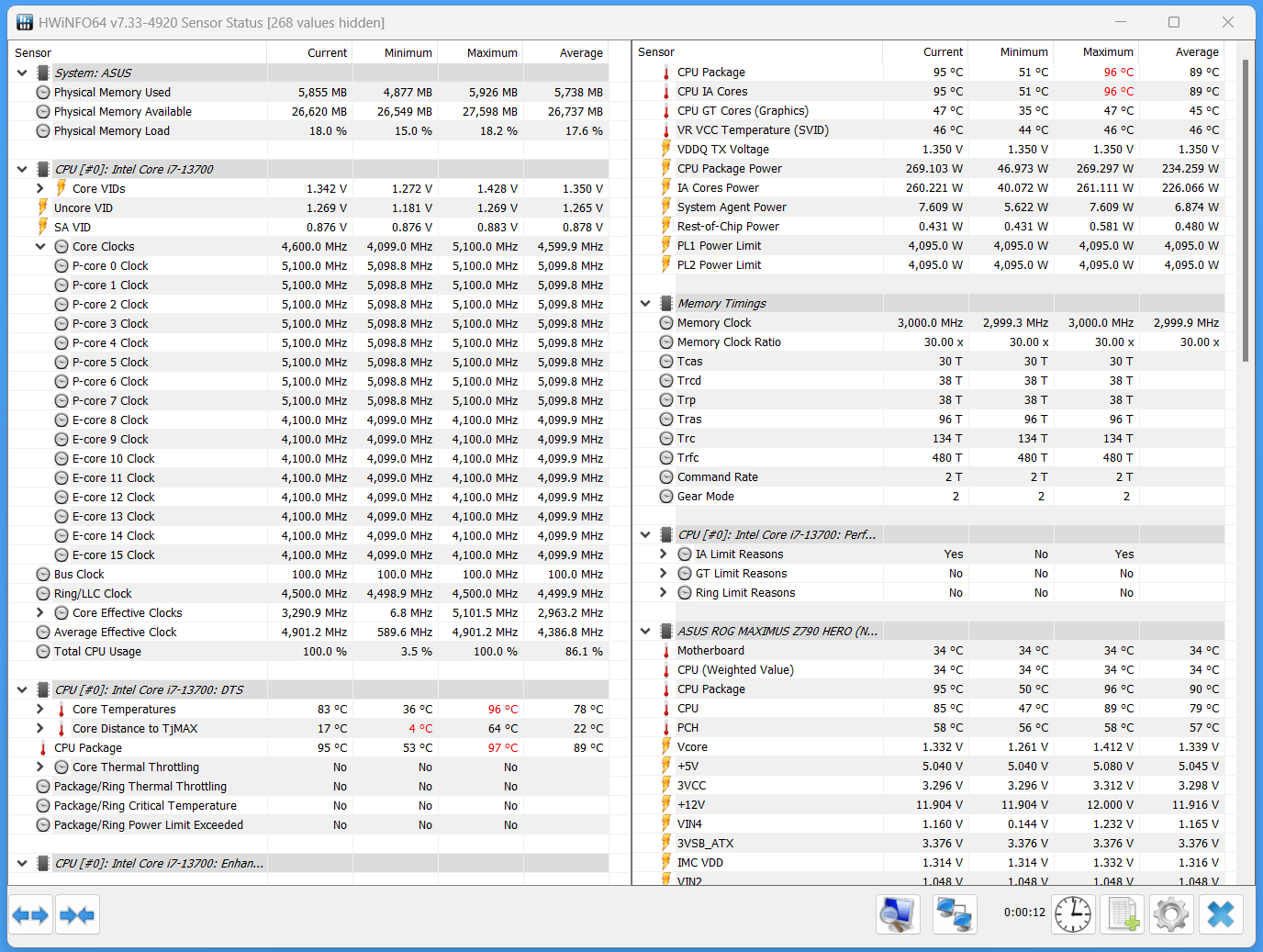Click the CPU Package thermometer icon in right panel top
Viewport: 1263px width, 952px height.
point(666,73)
